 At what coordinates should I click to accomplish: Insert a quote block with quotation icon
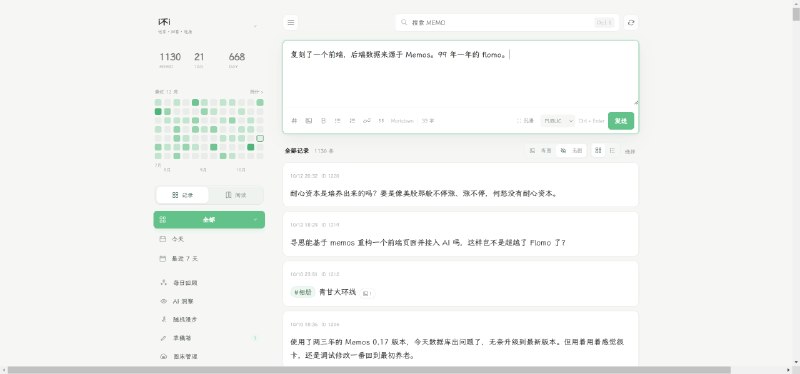pos(381,121)
